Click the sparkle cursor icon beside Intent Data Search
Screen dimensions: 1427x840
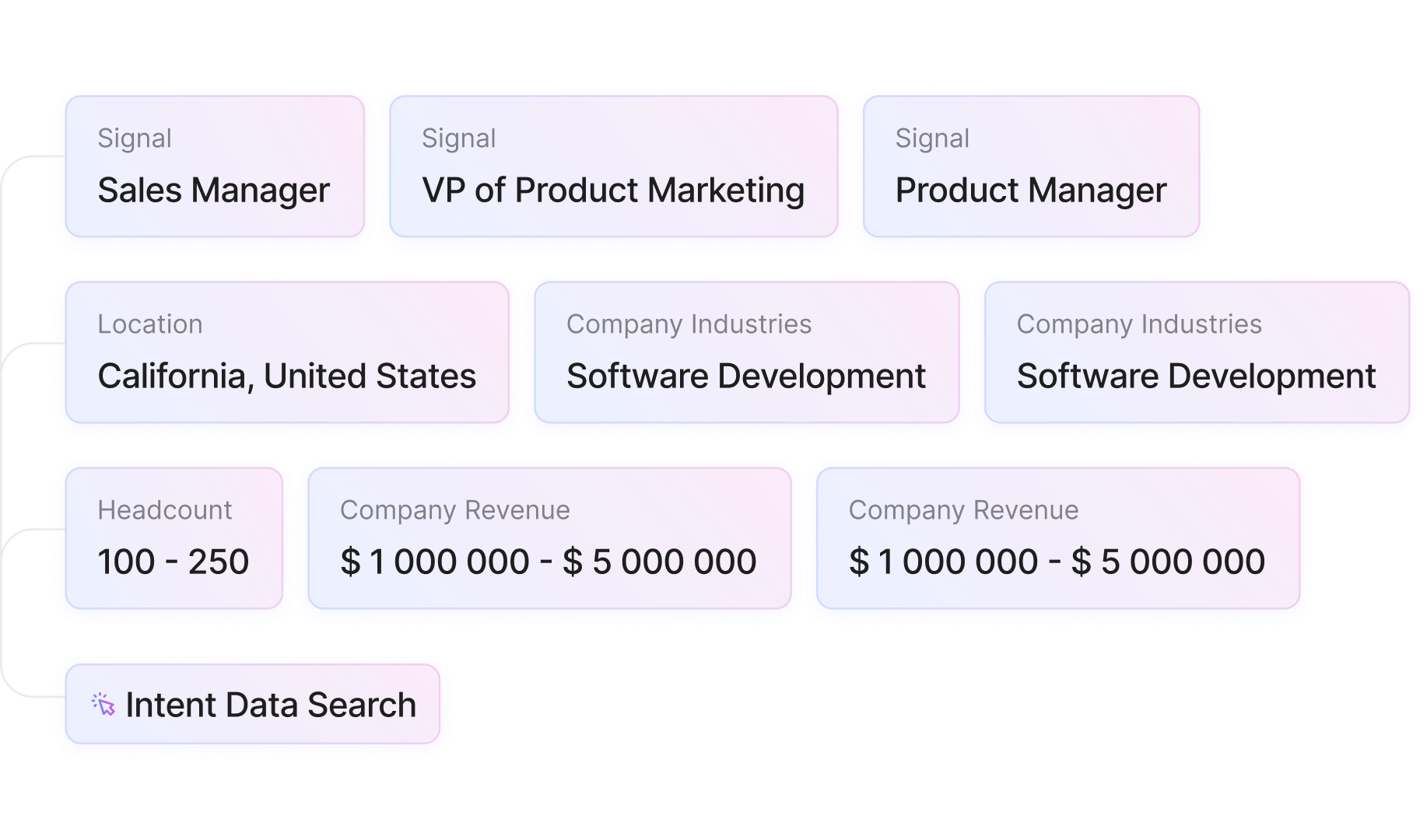(x=103, y=705)
